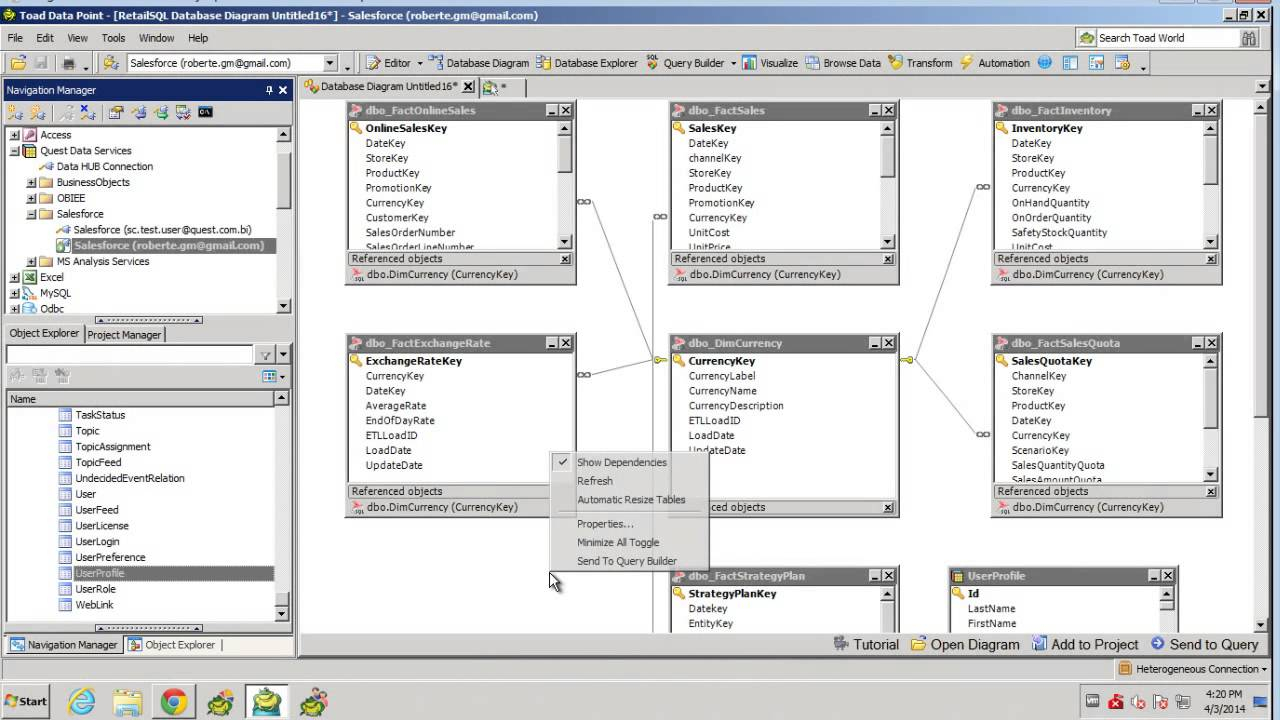Launch Database Explorer from the toolbar
1280x720 pixels.
coord(586,63)
